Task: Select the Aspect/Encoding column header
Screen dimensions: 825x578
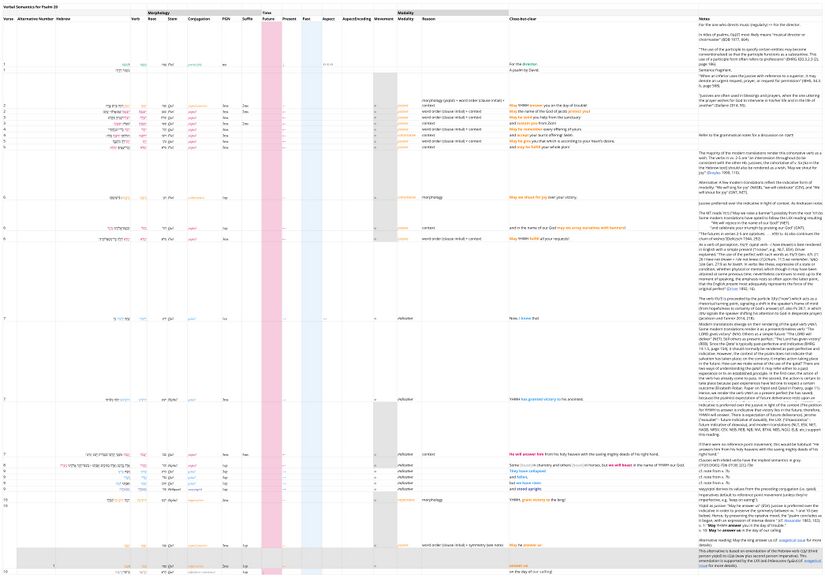Action: tap(356, 19)
